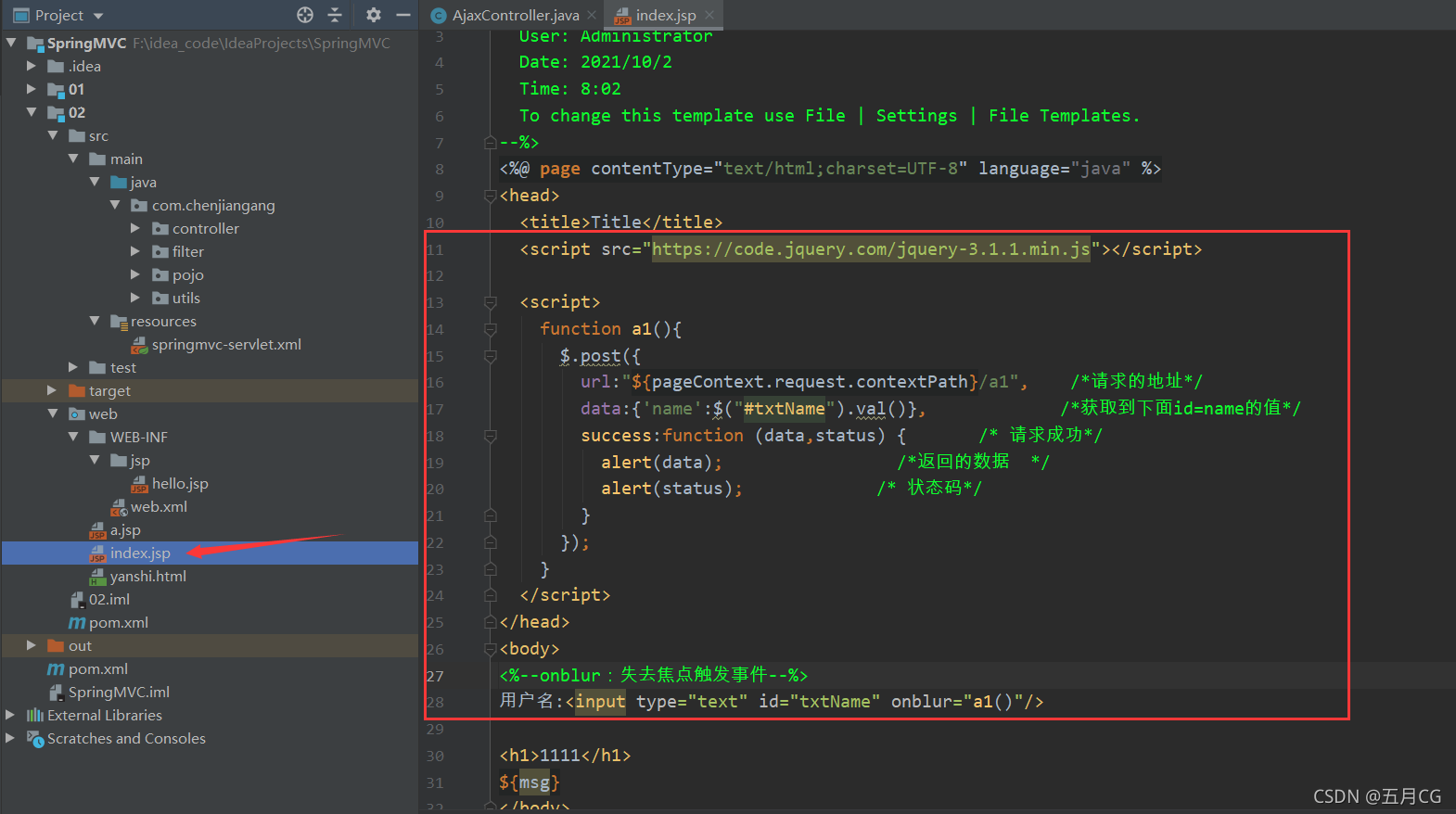The image size is (1456, 814).
Task: Expand the filter package
Action: (x=135, y=251)
